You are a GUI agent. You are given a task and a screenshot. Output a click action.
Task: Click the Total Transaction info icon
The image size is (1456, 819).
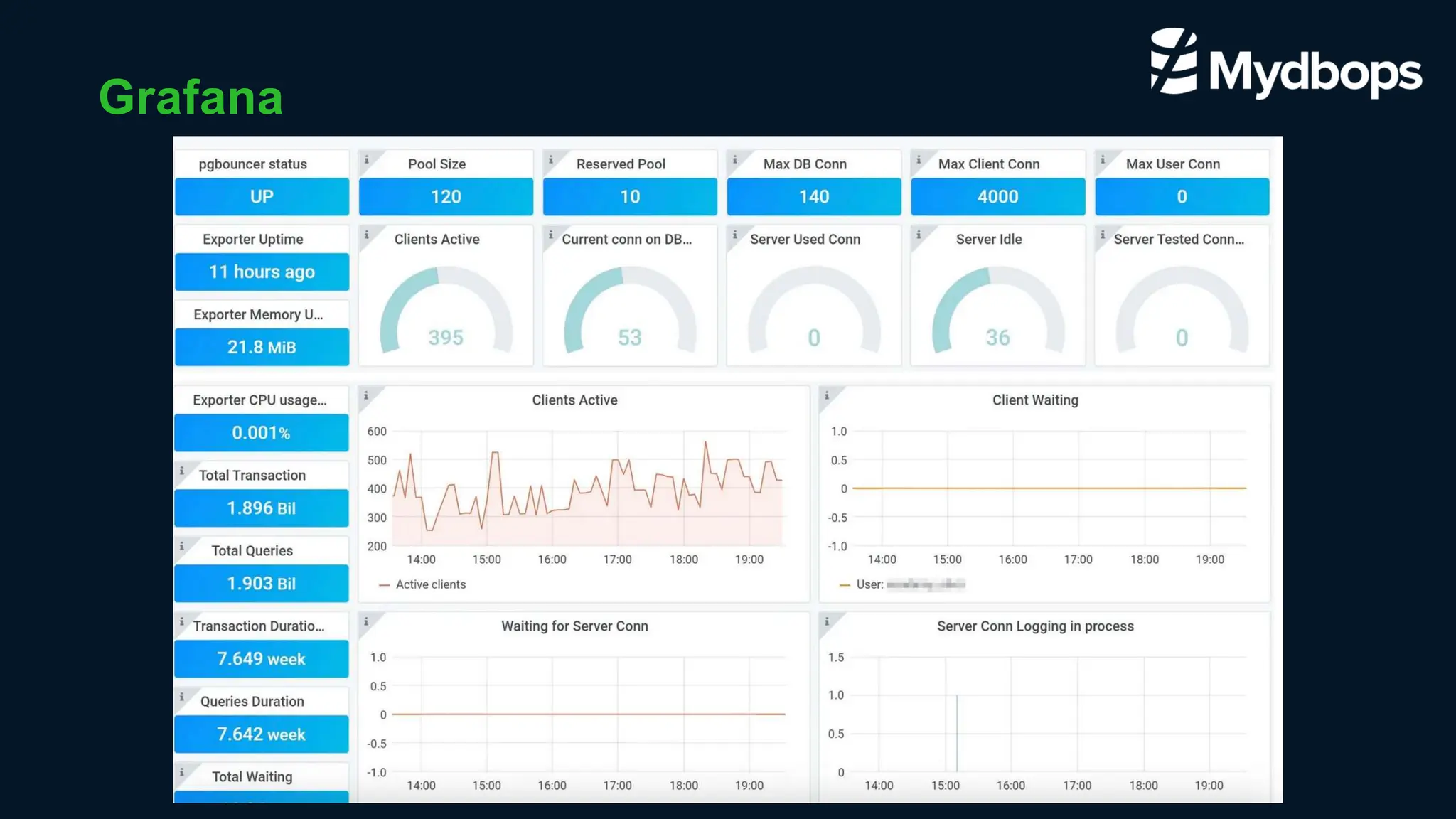point(182,471)
